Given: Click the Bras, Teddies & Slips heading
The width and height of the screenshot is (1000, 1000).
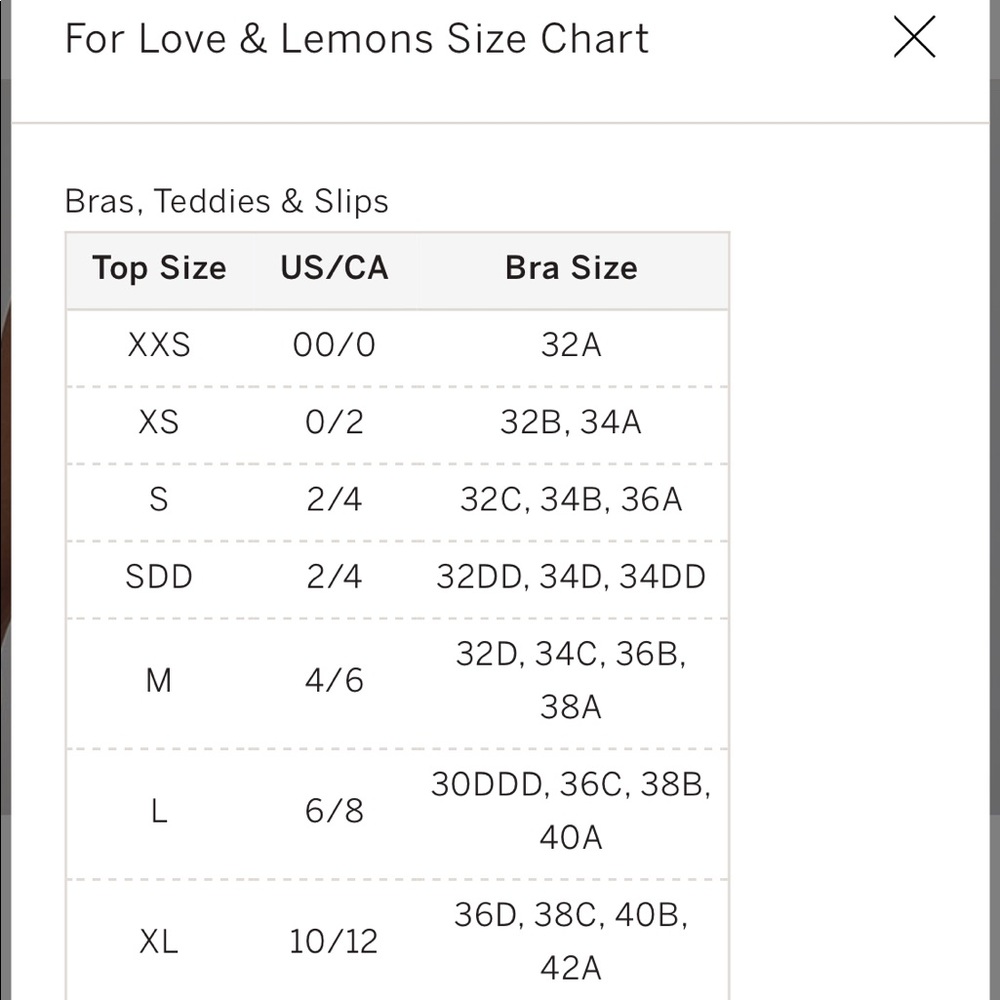Looking at the screenshot, I should click(x=227, y=202).
